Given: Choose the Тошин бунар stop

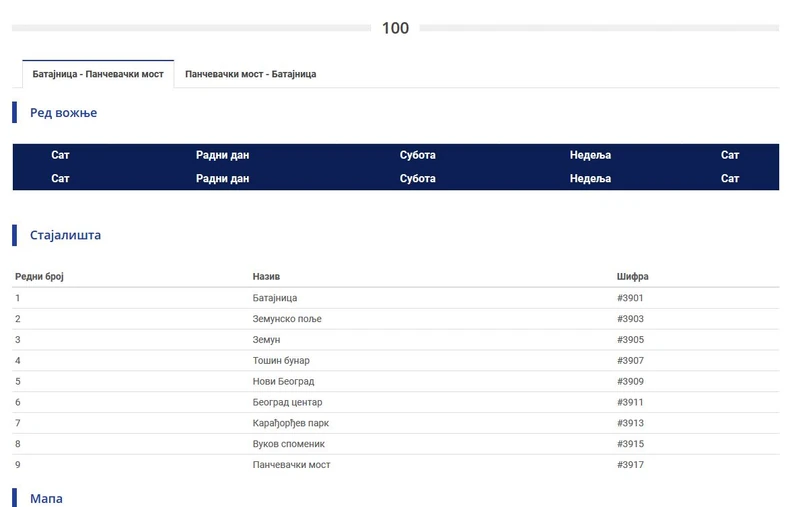Looking at the screenshot, I should (281, 361).
